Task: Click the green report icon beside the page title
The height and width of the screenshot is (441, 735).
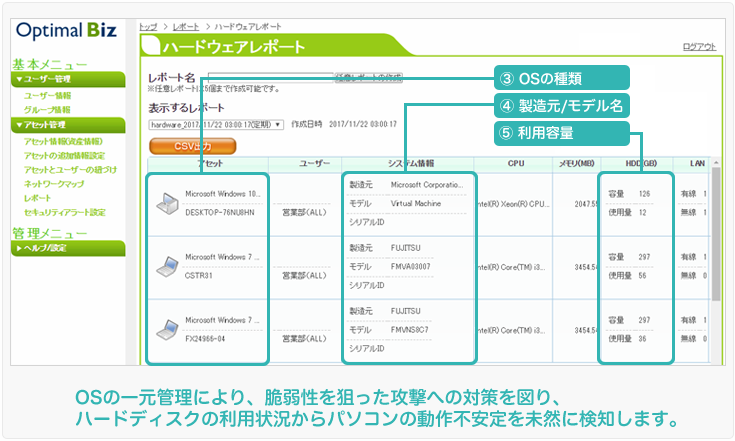Action: click(152, 46)
